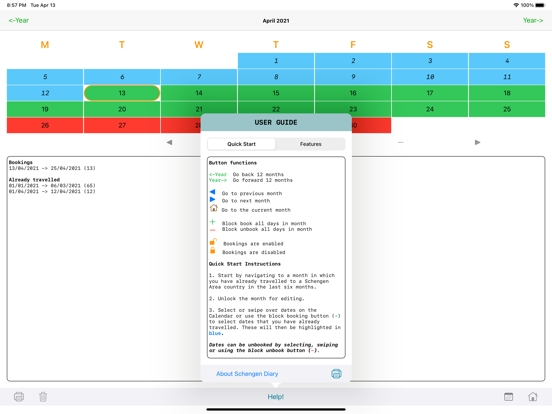Go to next month with right arrow
552x414 pixels.
click(477, 142)
